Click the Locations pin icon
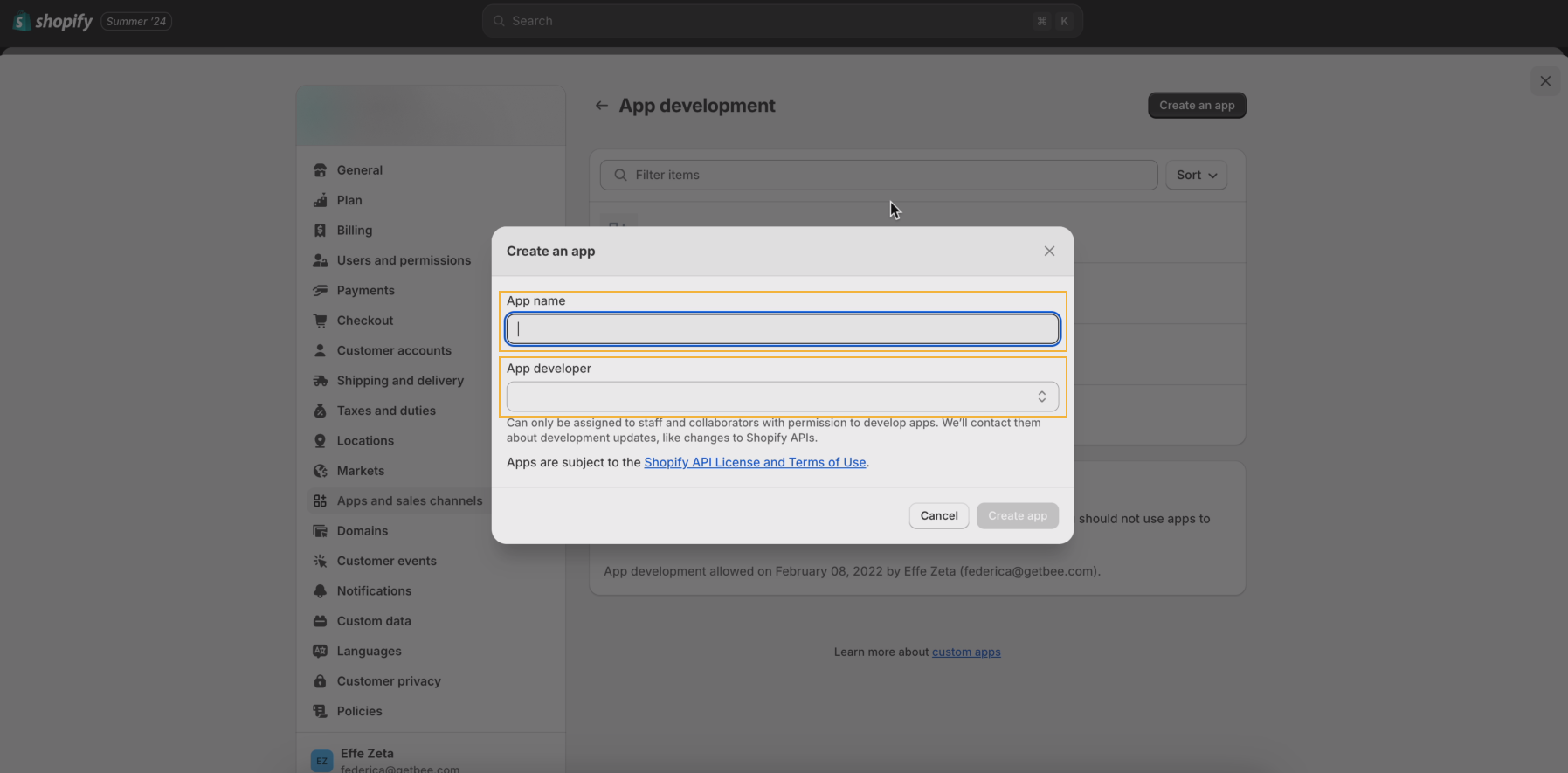The width and height of the screenshot is (1568, 773). [320, 441]
